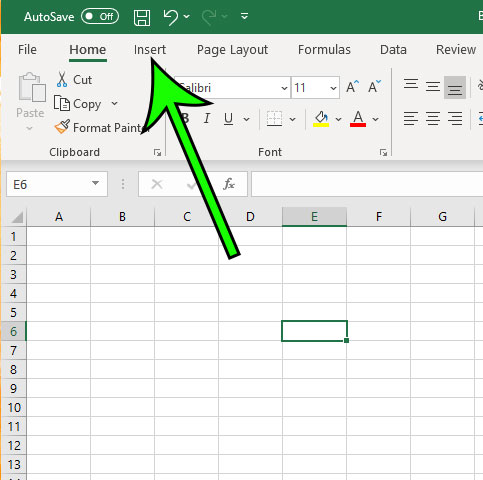This screenshot has width=483, height=480.
Task: Click the Cancel X in formula bar
Action: 157,184
